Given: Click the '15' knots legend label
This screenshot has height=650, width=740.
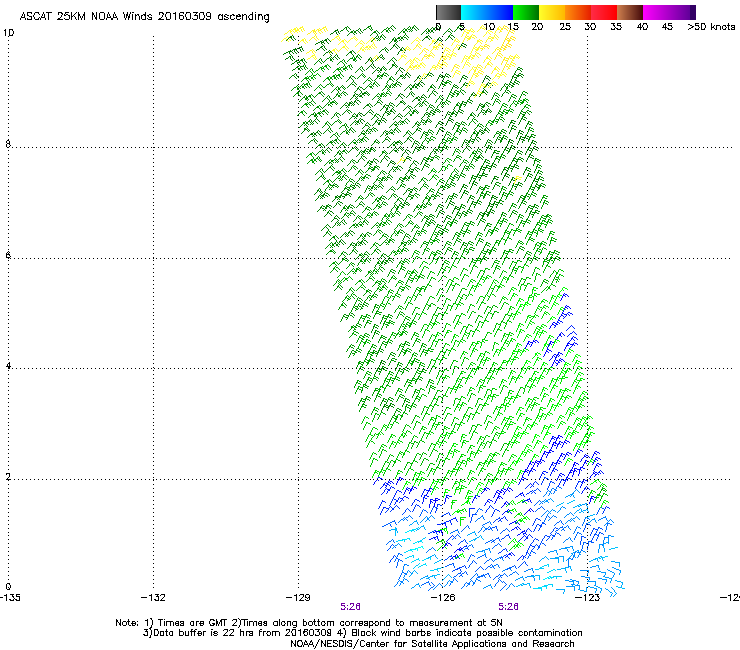Looking at the screenshot, I should pos(513,27).
